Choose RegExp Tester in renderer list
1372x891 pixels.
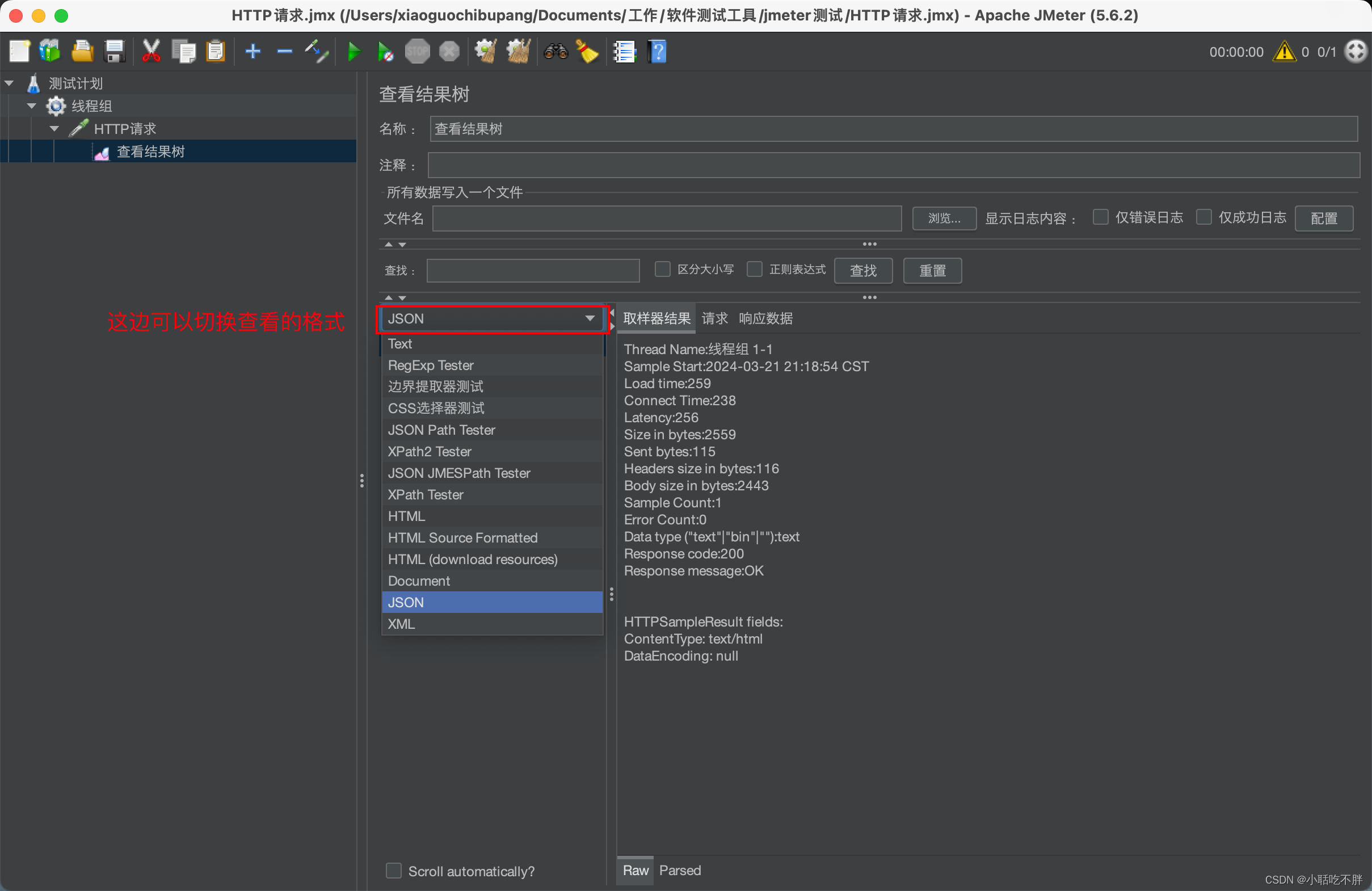pos(492,365)
